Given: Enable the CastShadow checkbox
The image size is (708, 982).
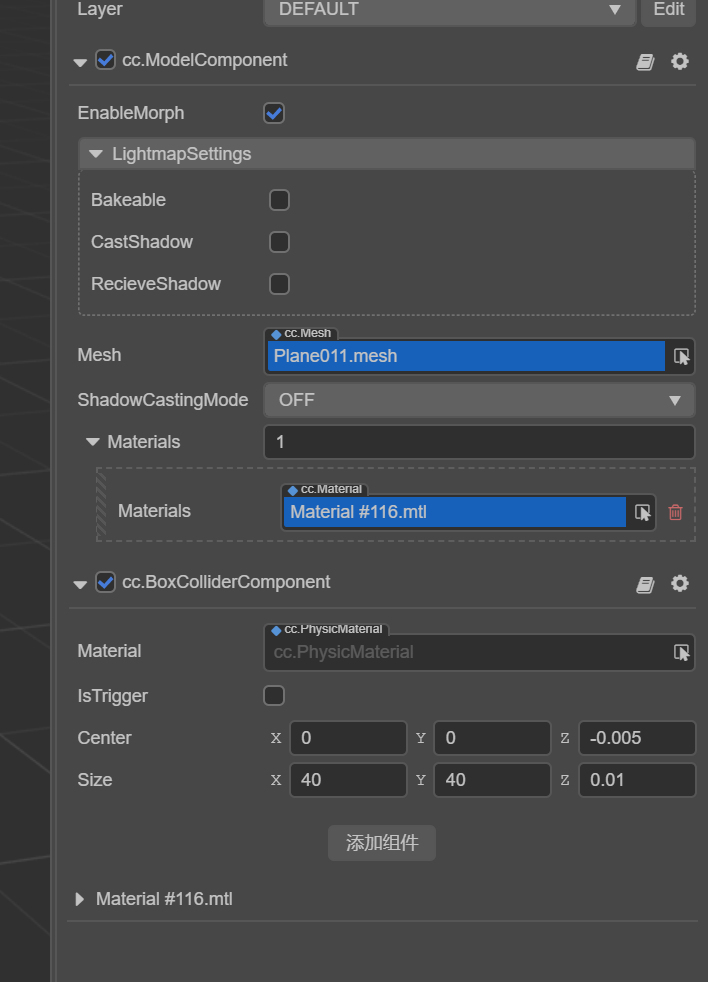Looking at the screenshot, I should click(x=280, y=242).
